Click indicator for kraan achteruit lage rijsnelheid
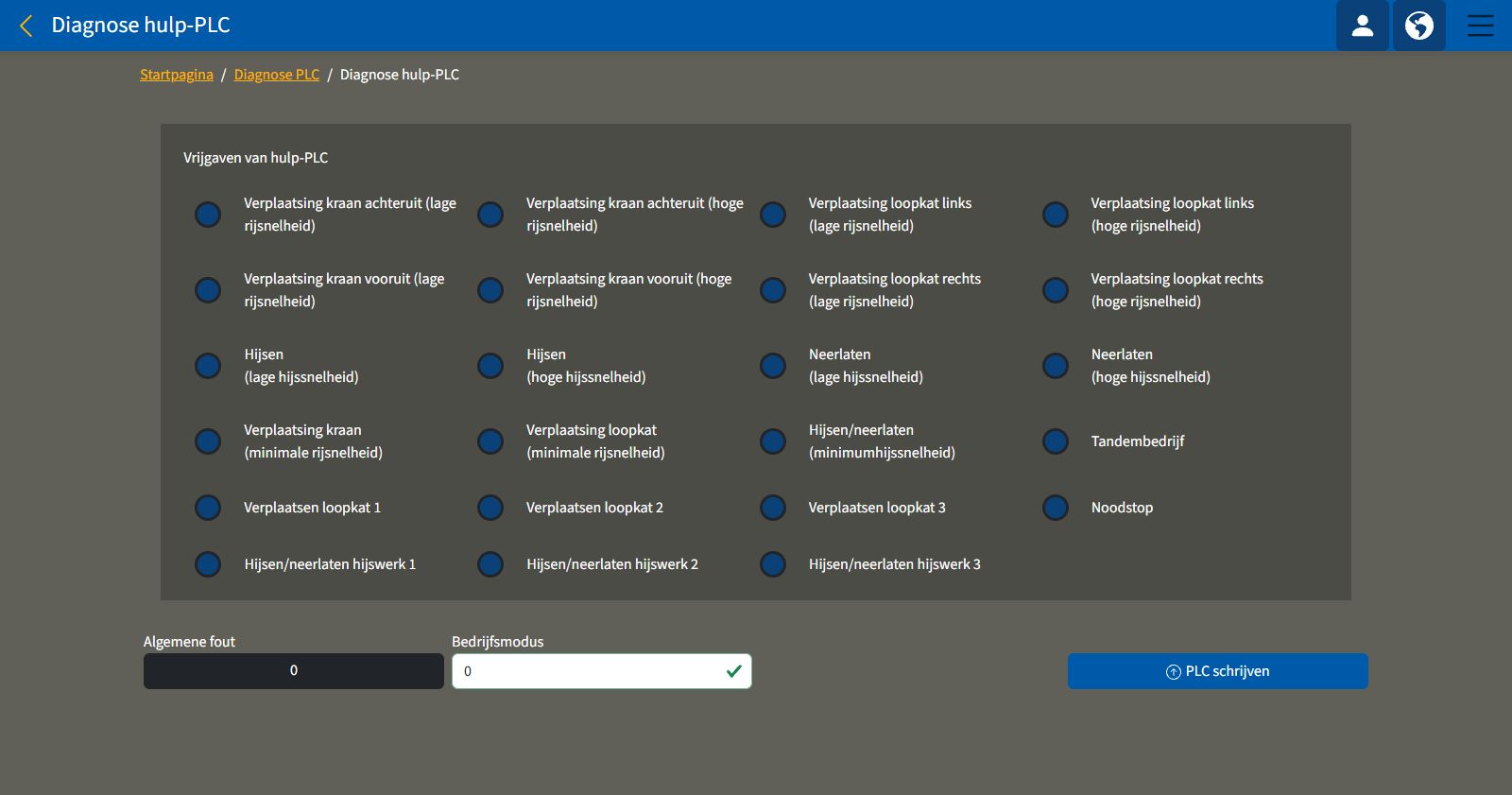This screenshot has height=795, width=1512. click(208, 215)
